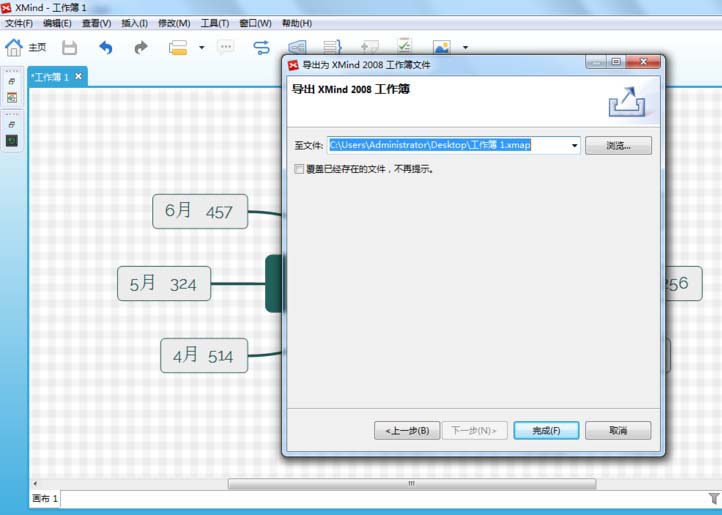Click the Save floppy disk icon
This screenshot has width=722, height=515.
tap(70, 47)
